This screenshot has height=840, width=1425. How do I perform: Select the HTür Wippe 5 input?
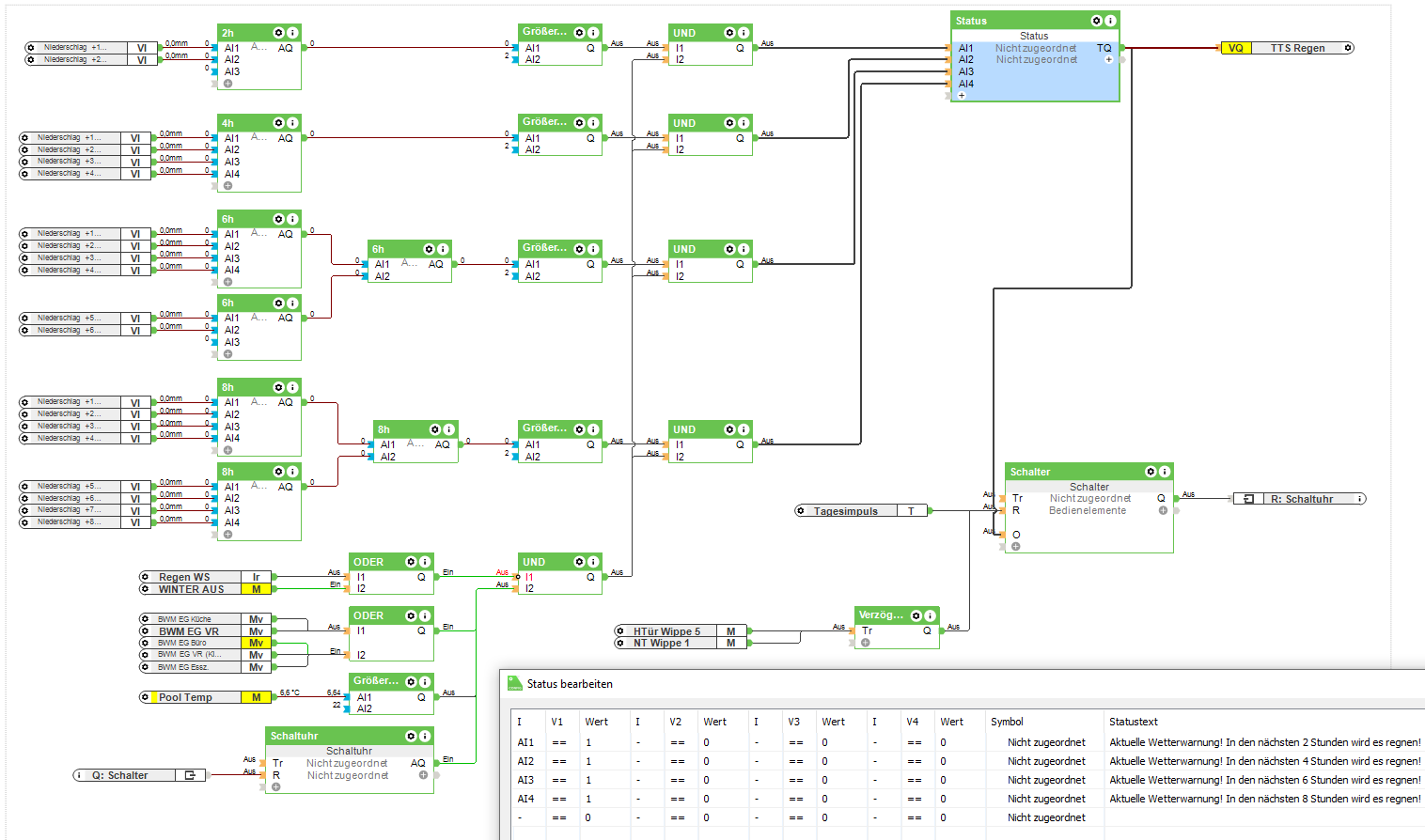(666, 631)
